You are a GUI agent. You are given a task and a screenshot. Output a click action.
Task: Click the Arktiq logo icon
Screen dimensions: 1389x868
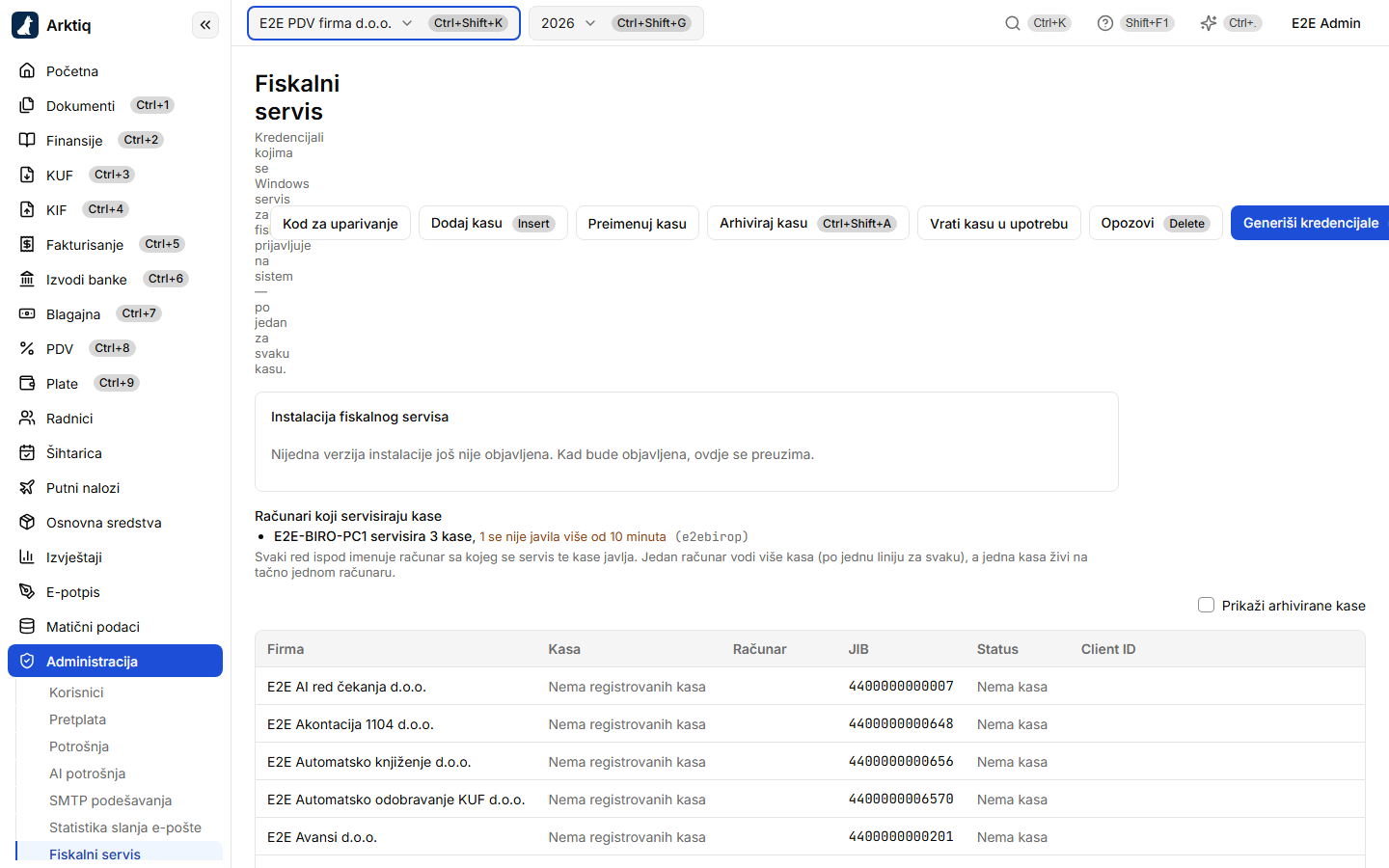[x=25, y=25]
